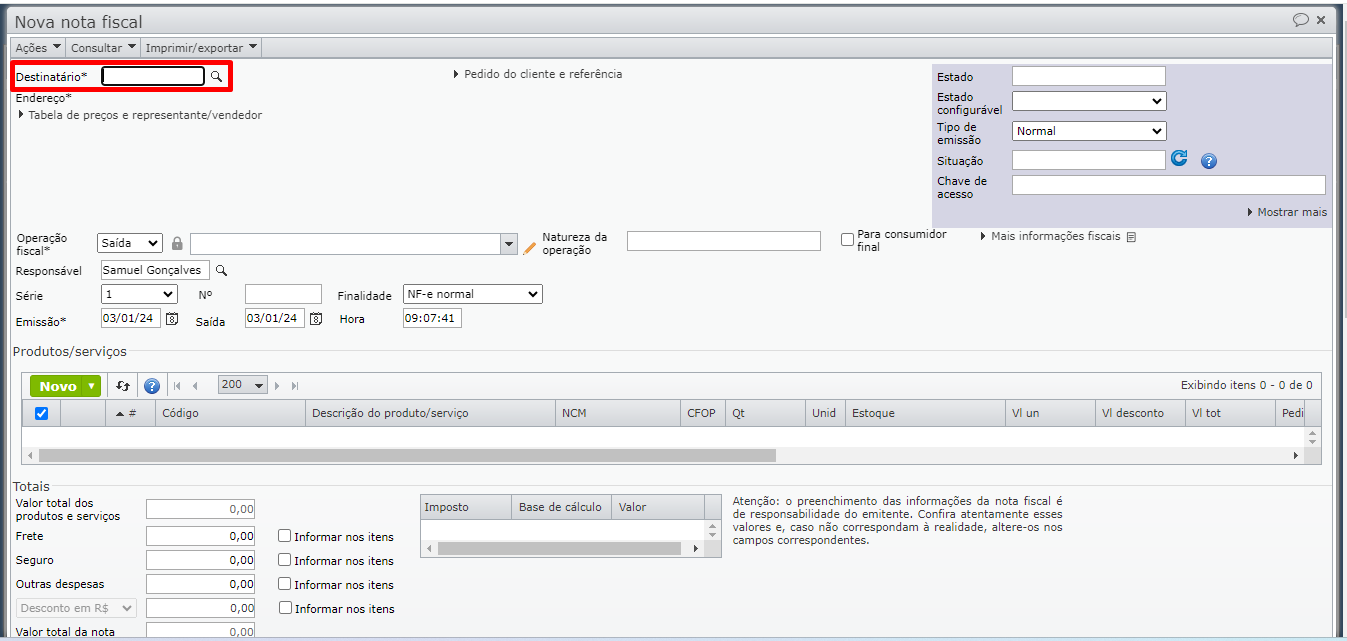Viewport: 1347px width, 641px height.
Task: Check Informar nos itens for Frete
Action: 285,536
